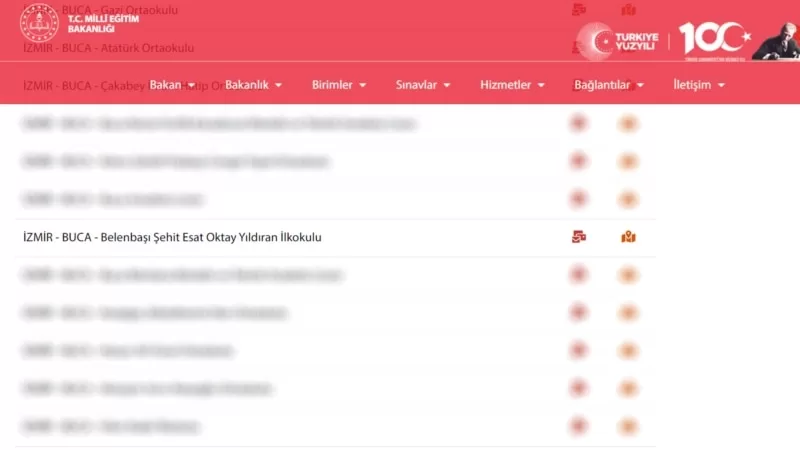Image resolution: width=800 pixels, height=450 pixels.
Task: Expand the Sınavlar menu
Action: [422, 85]
